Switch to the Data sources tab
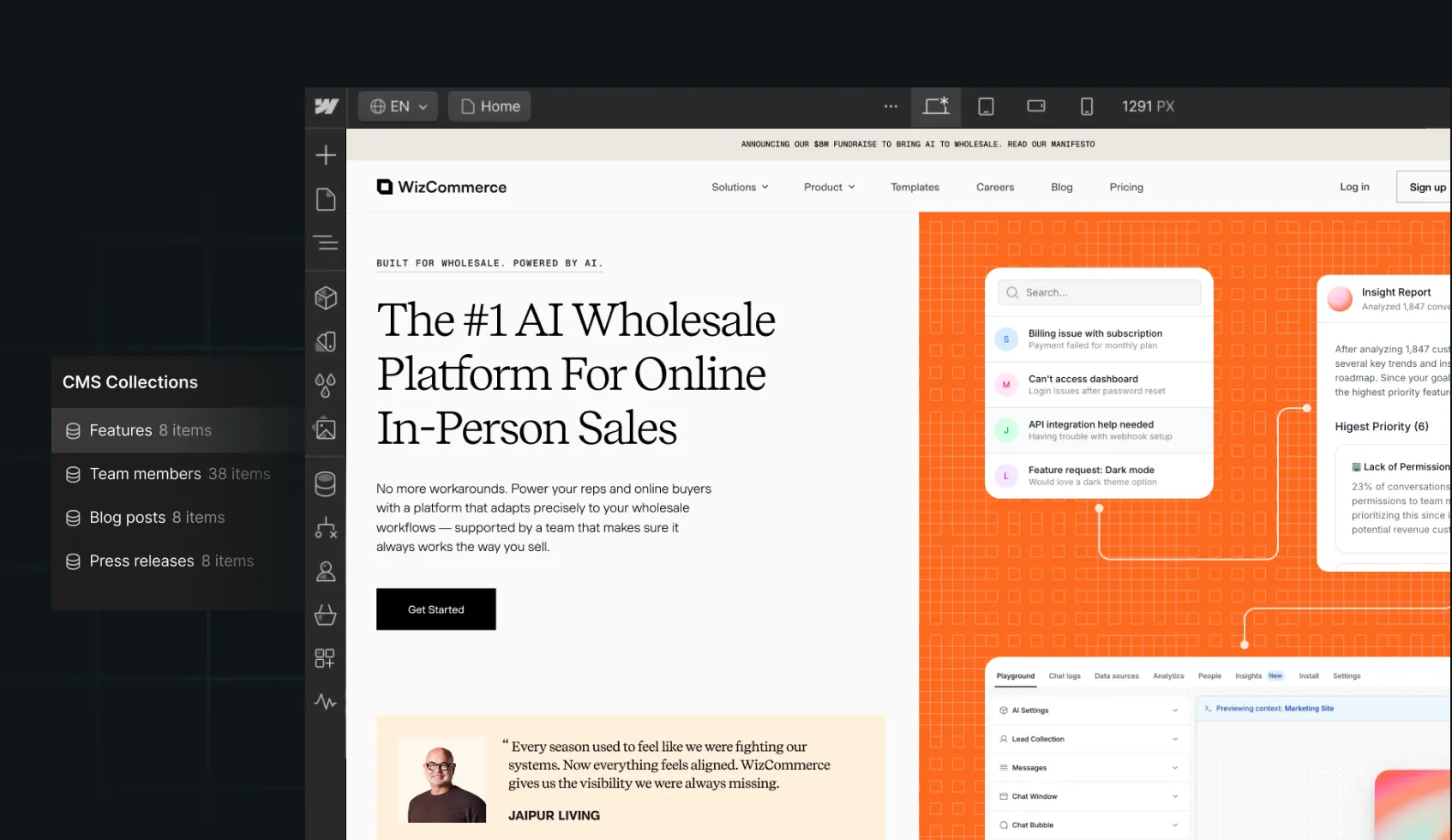 pyautogui.click(x=1117, y=676)
